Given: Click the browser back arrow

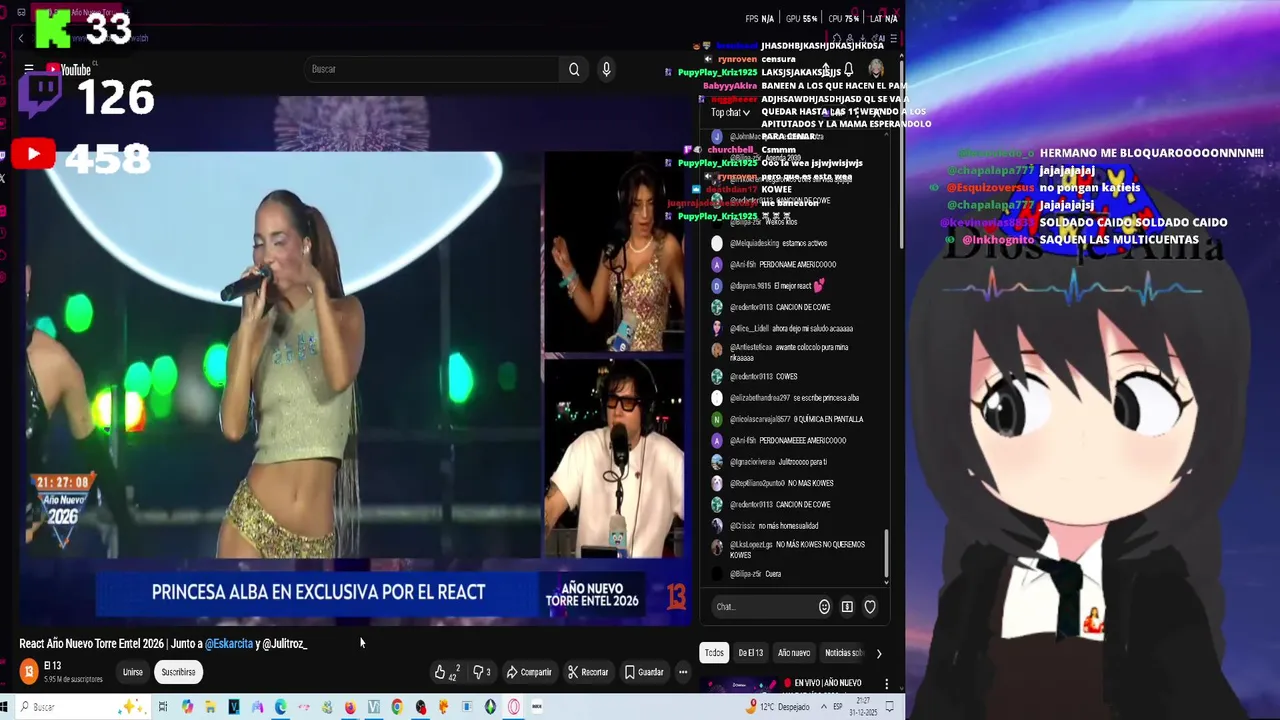Looking at the screenshot, I should pos(21,38).
